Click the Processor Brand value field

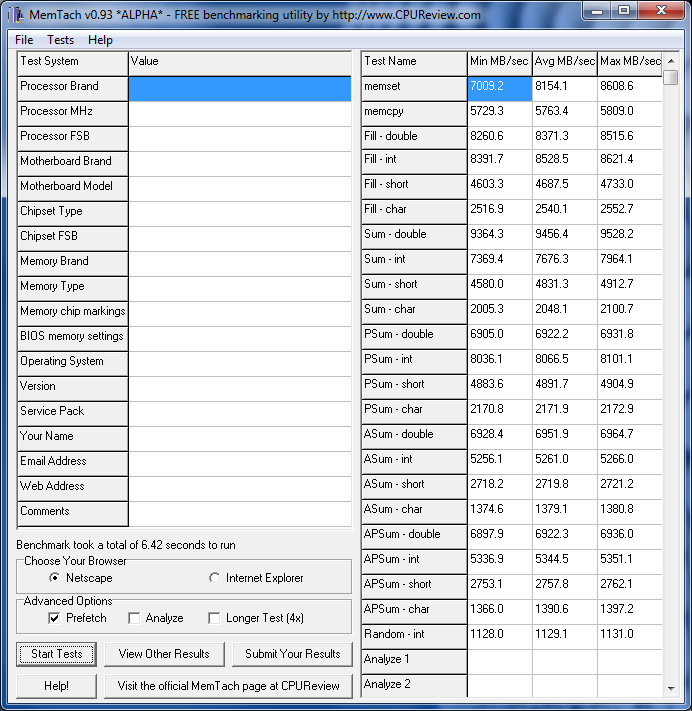(x=240, y=88)
